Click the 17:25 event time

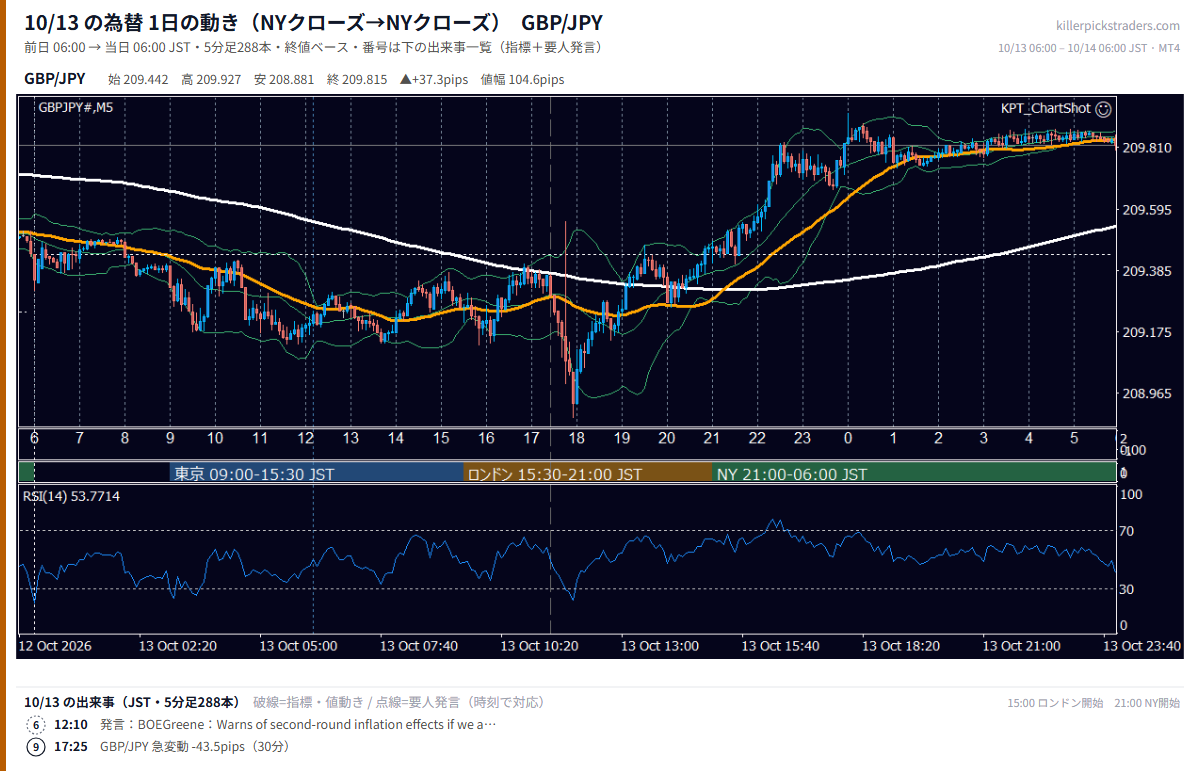pyautogui.click(x=71, y=747)
